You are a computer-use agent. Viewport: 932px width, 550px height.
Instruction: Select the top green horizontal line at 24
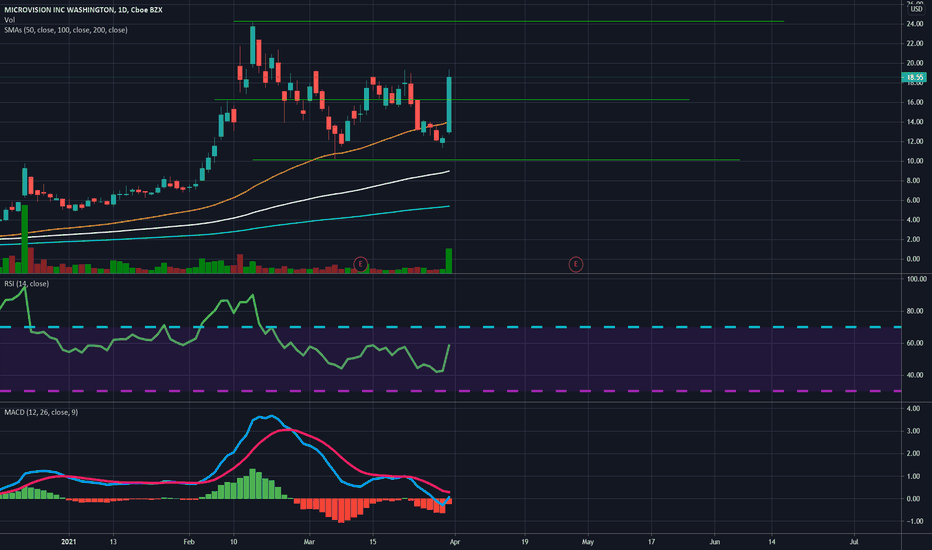pos(508,21)
